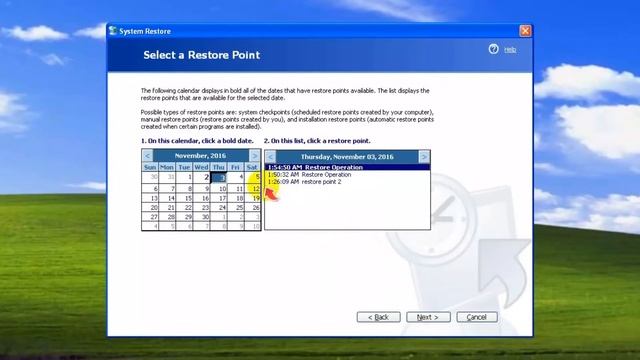Screen dimensions: 640x360
Task: Click November 22 on the calendar
Action: tap(184, 208)
